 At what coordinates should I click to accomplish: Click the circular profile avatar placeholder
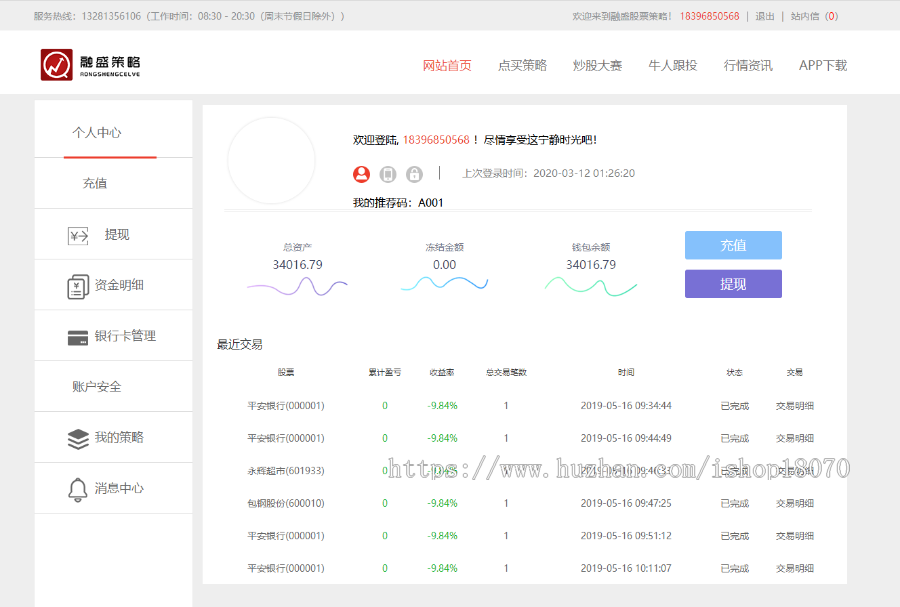click(271, 160)
